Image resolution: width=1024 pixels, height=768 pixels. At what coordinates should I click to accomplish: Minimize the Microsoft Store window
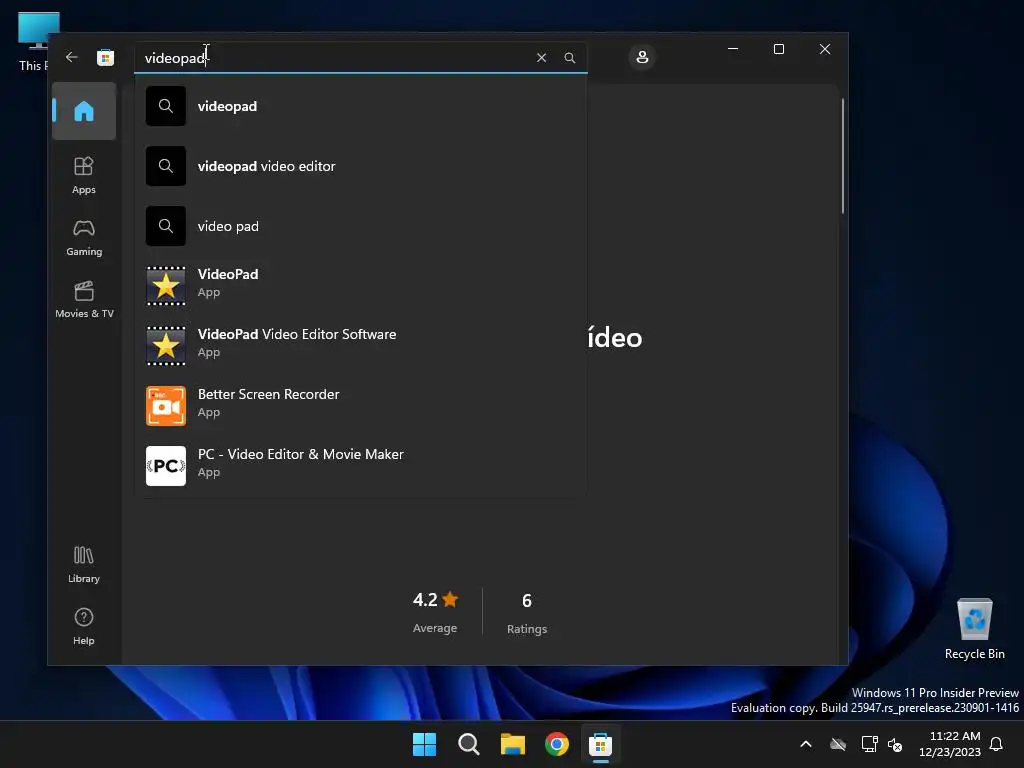pyautogui.click(x=733, y=49)
